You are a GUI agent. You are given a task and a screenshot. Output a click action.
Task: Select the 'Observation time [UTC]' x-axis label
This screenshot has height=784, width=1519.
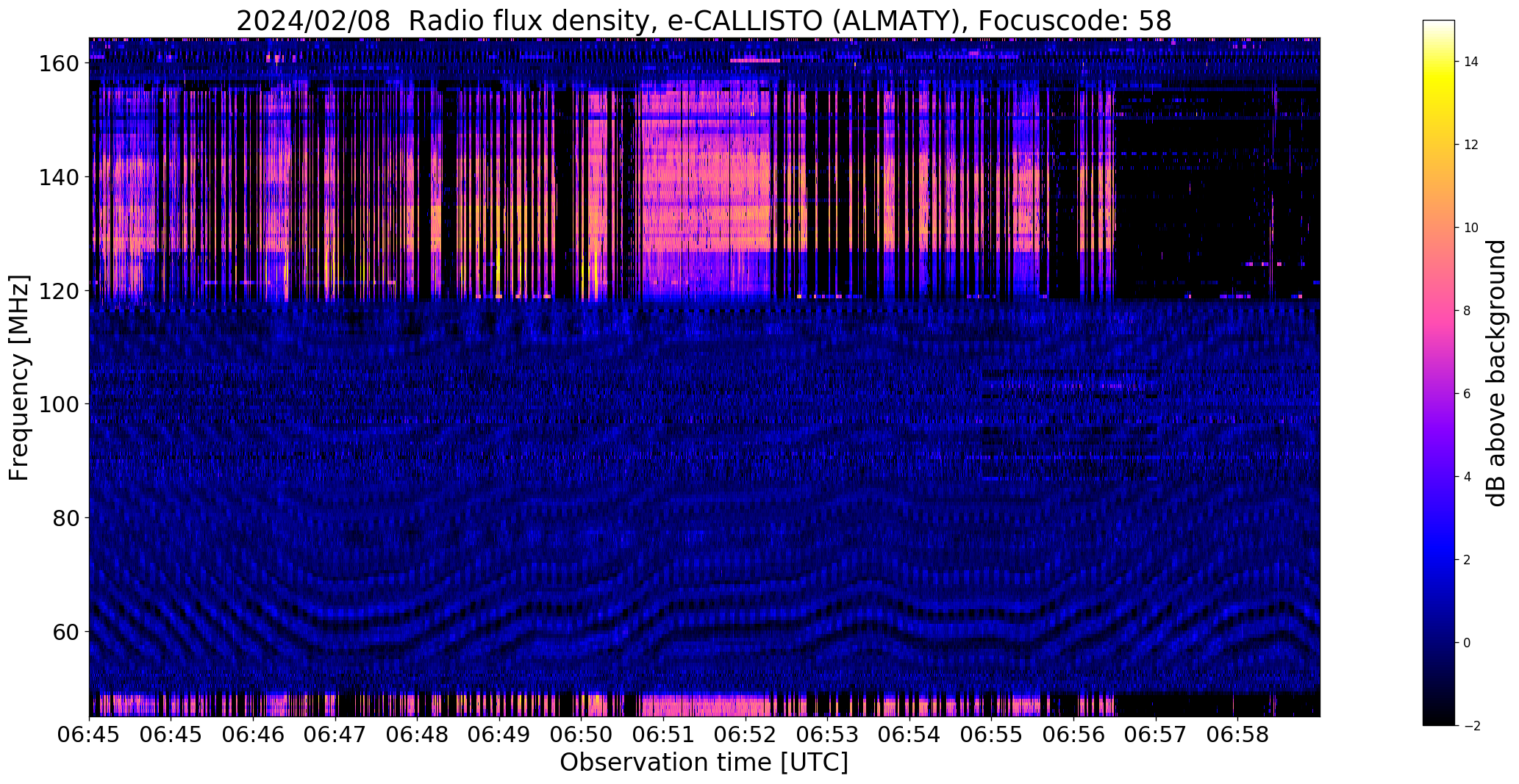(704, 763)
